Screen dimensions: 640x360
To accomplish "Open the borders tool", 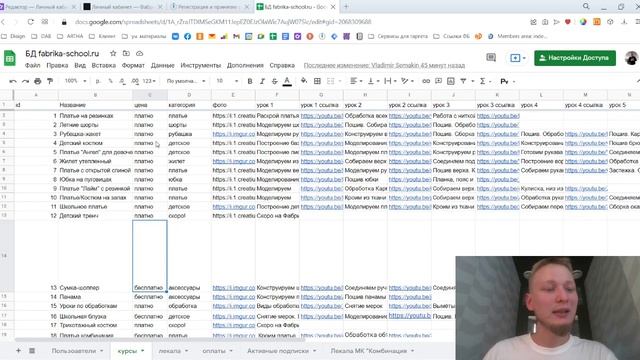I will click(x=317, y=81).
